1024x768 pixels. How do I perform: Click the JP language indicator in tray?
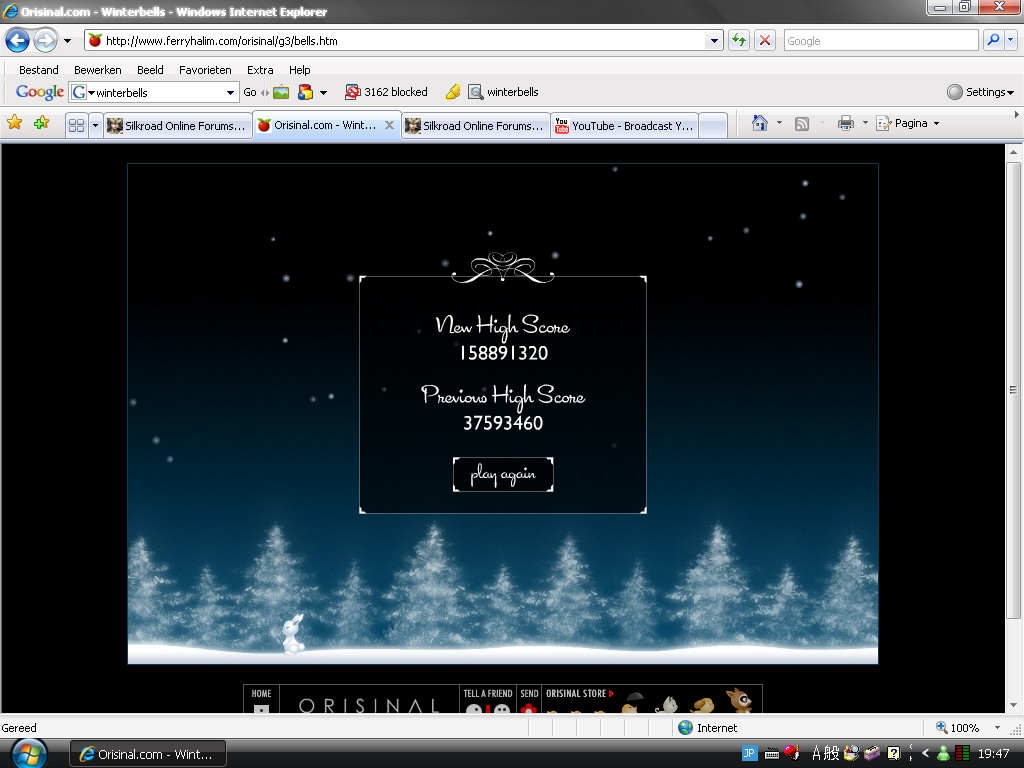(x=749, y=754)
